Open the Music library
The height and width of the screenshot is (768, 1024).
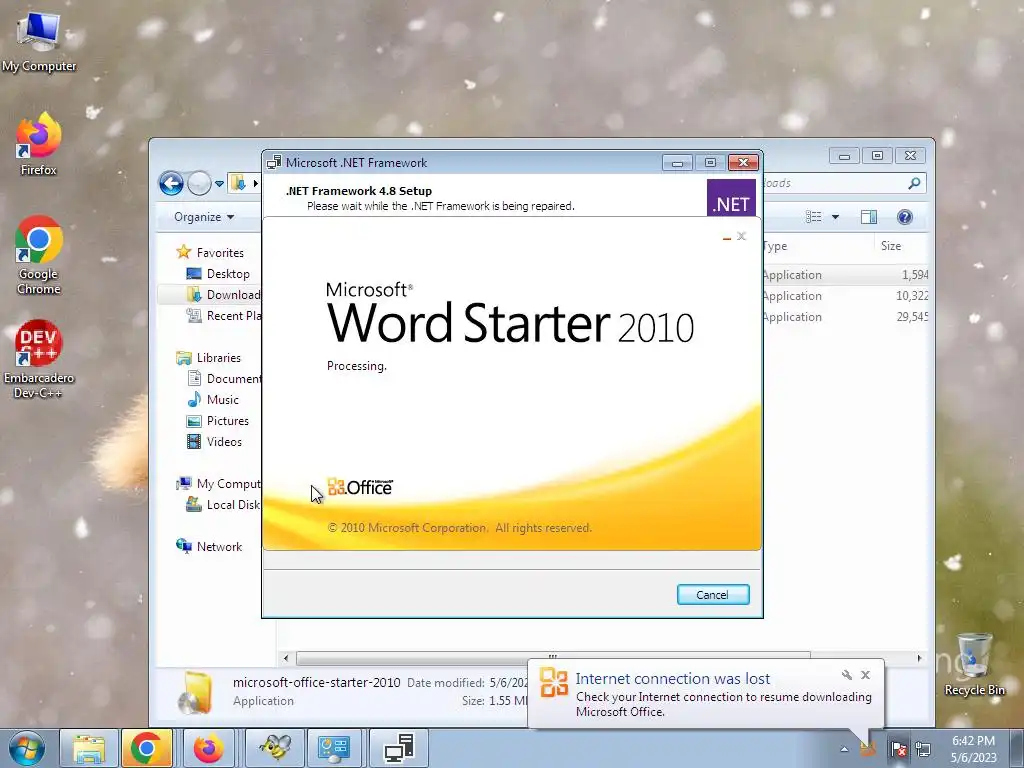[x=213, y=400]
